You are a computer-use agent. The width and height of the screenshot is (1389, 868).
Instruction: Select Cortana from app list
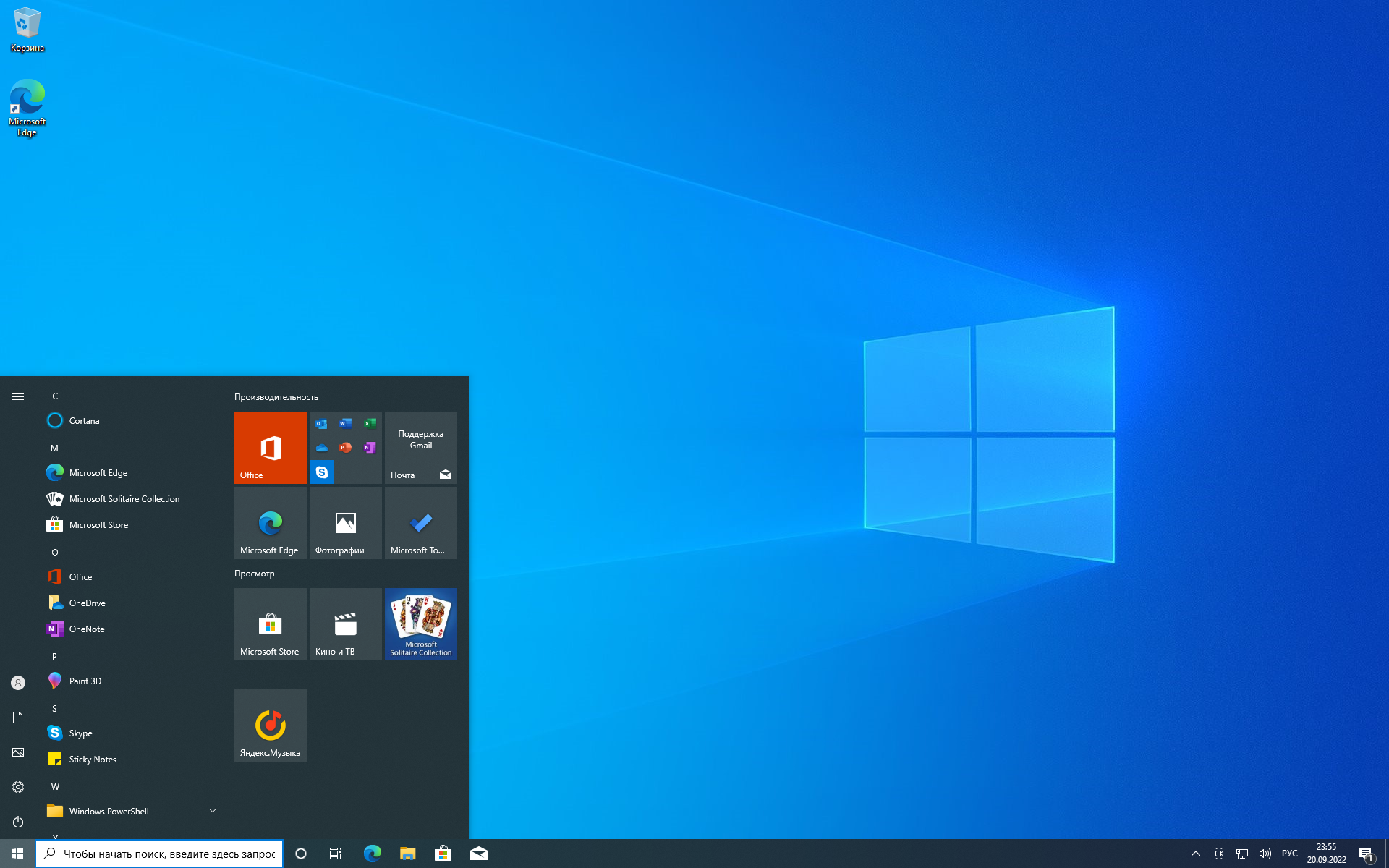tap(83, 420)
